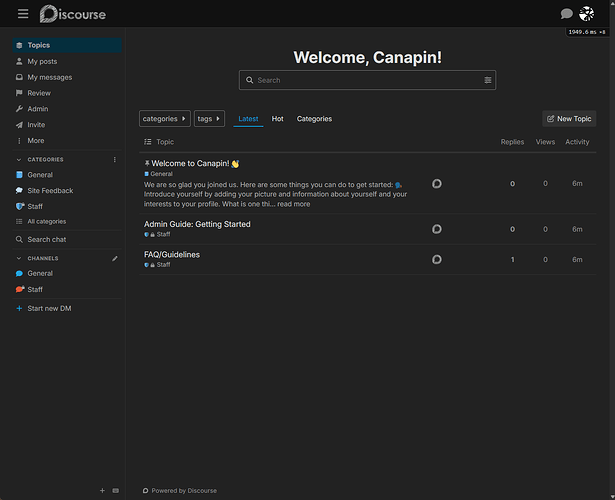
Task: Open Staff badge under FAQ/Guidelines topic
Action: point(157,265)
